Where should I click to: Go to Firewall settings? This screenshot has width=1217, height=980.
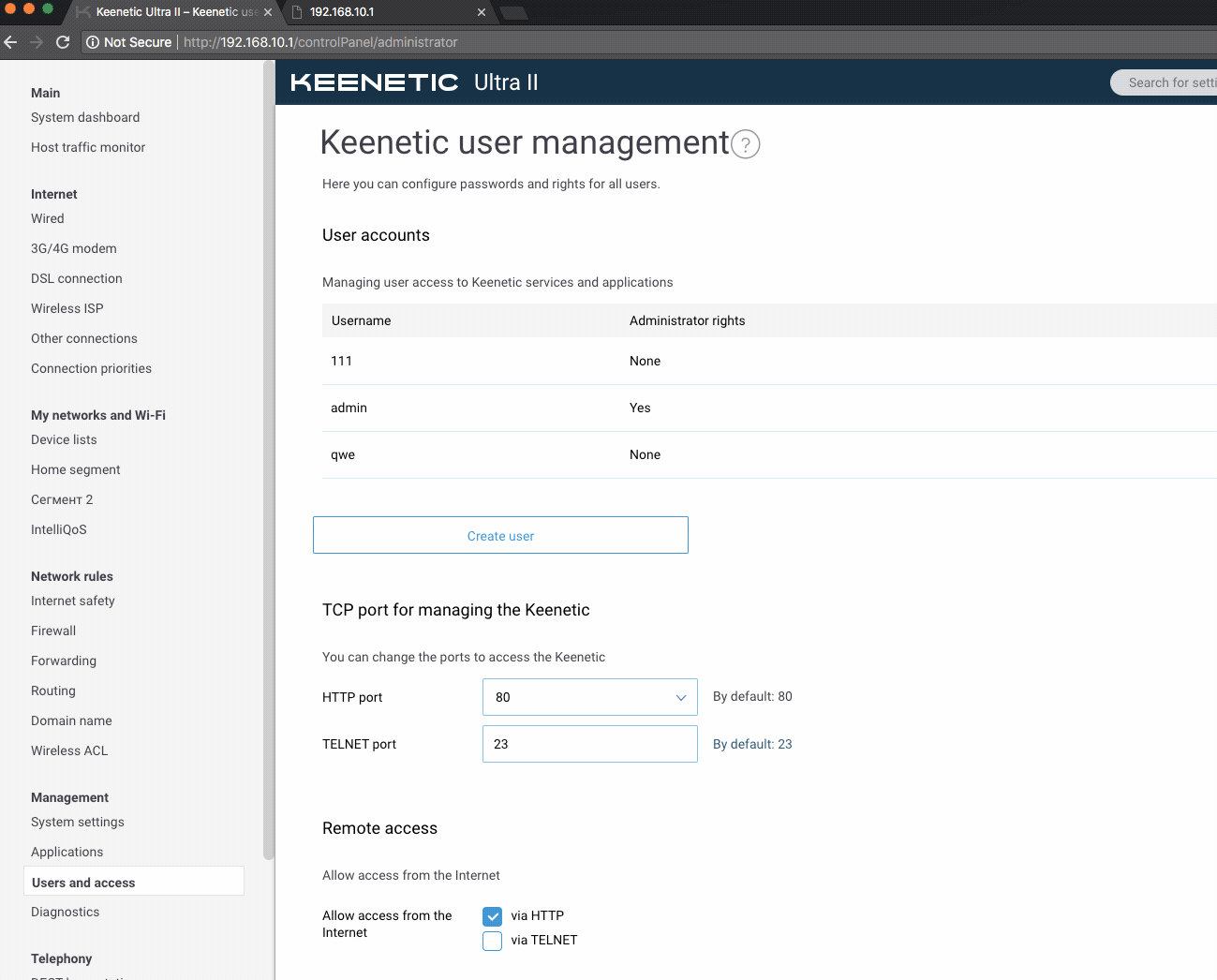[53, 631]
